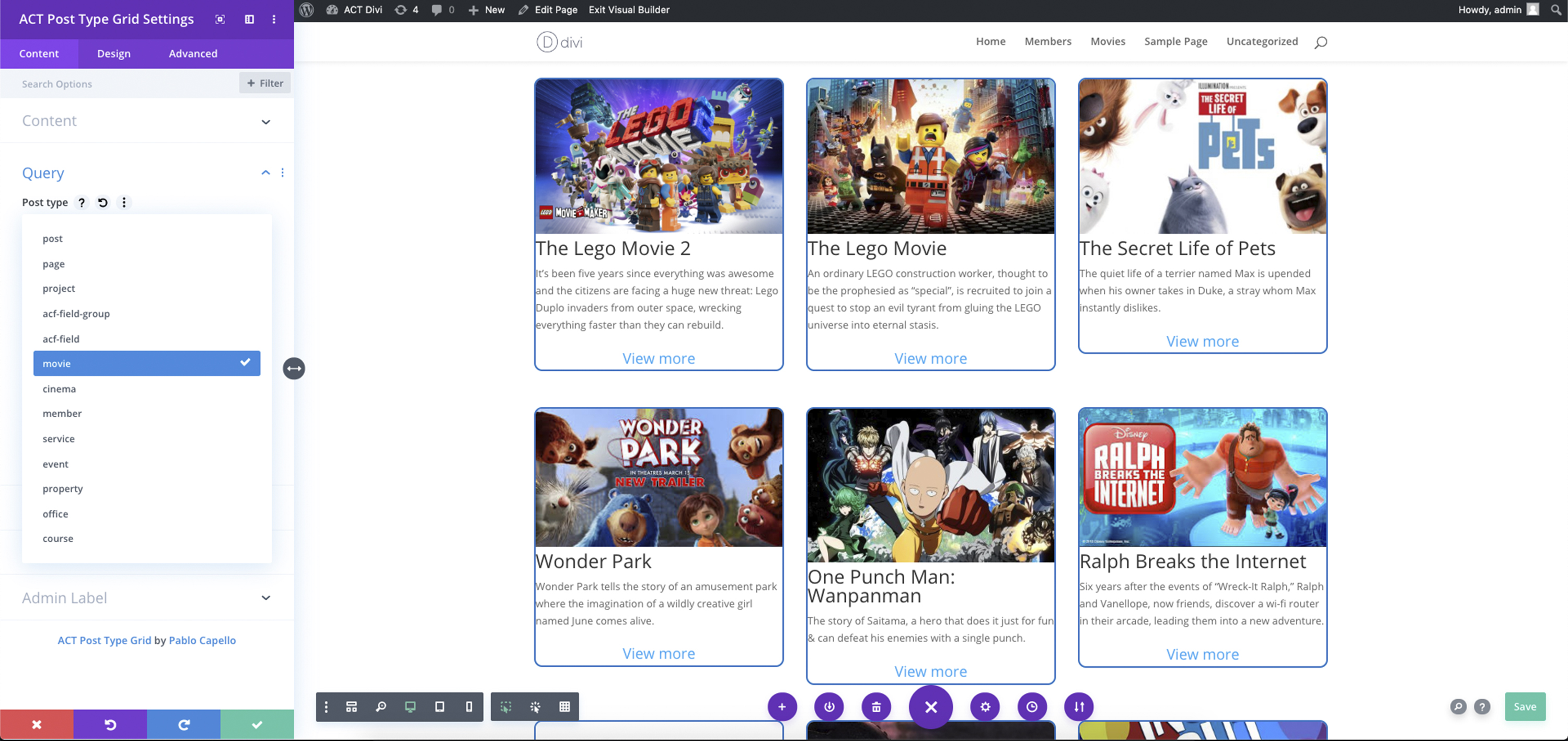Open portability arrows button

(1079, 706)
